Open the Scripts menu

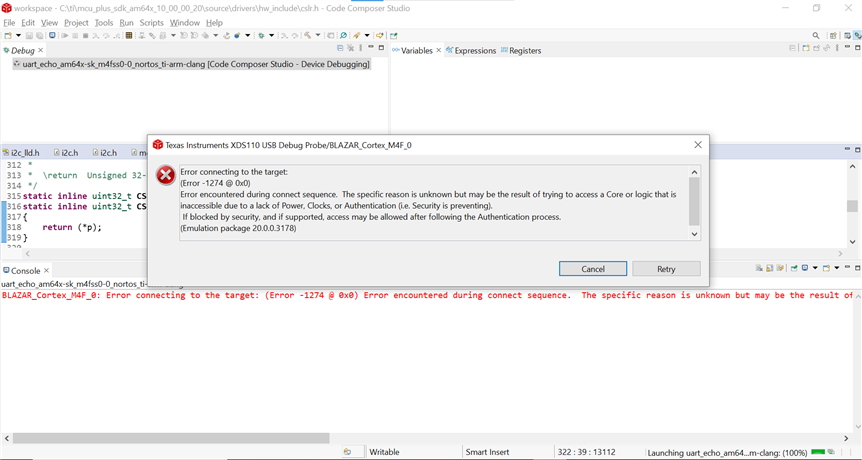(x=151, y=23)
